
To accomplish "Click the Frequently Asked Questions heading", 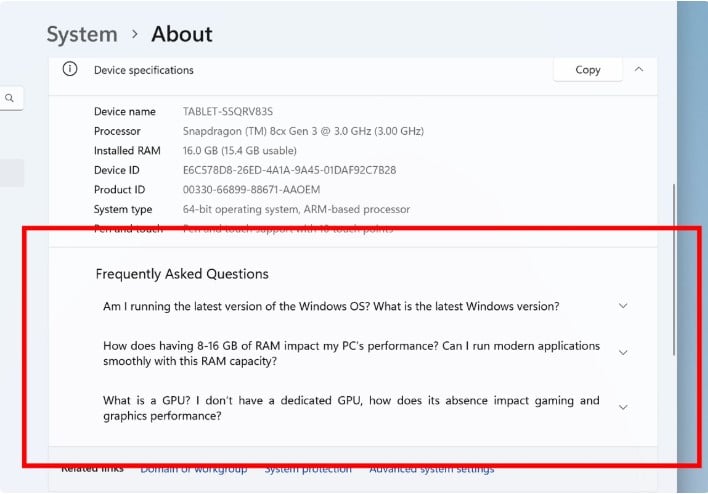I will pos(182,274).
